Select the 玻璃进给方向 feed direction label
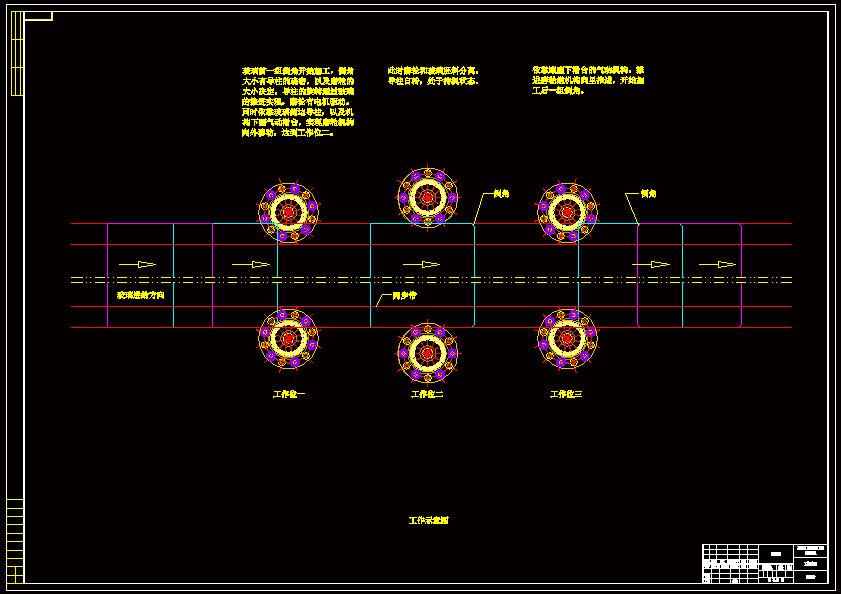The height and width of the screenshot is (594, 841). click(141, 295)
